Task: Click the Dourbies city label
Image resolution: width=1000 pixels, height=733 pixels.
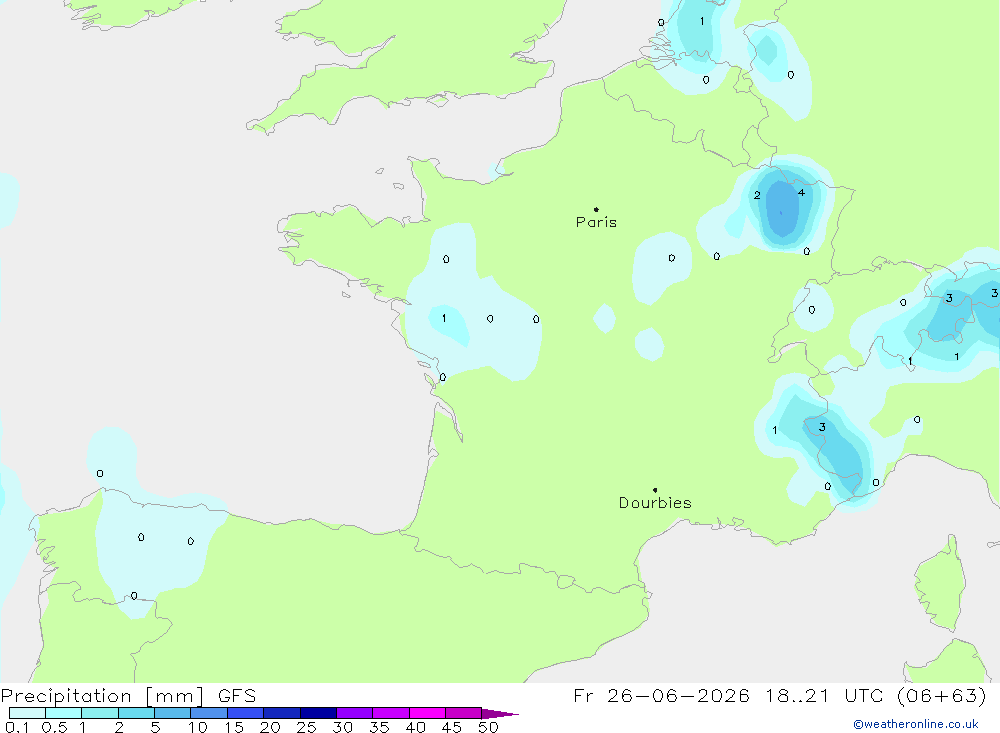Action: 655,503
